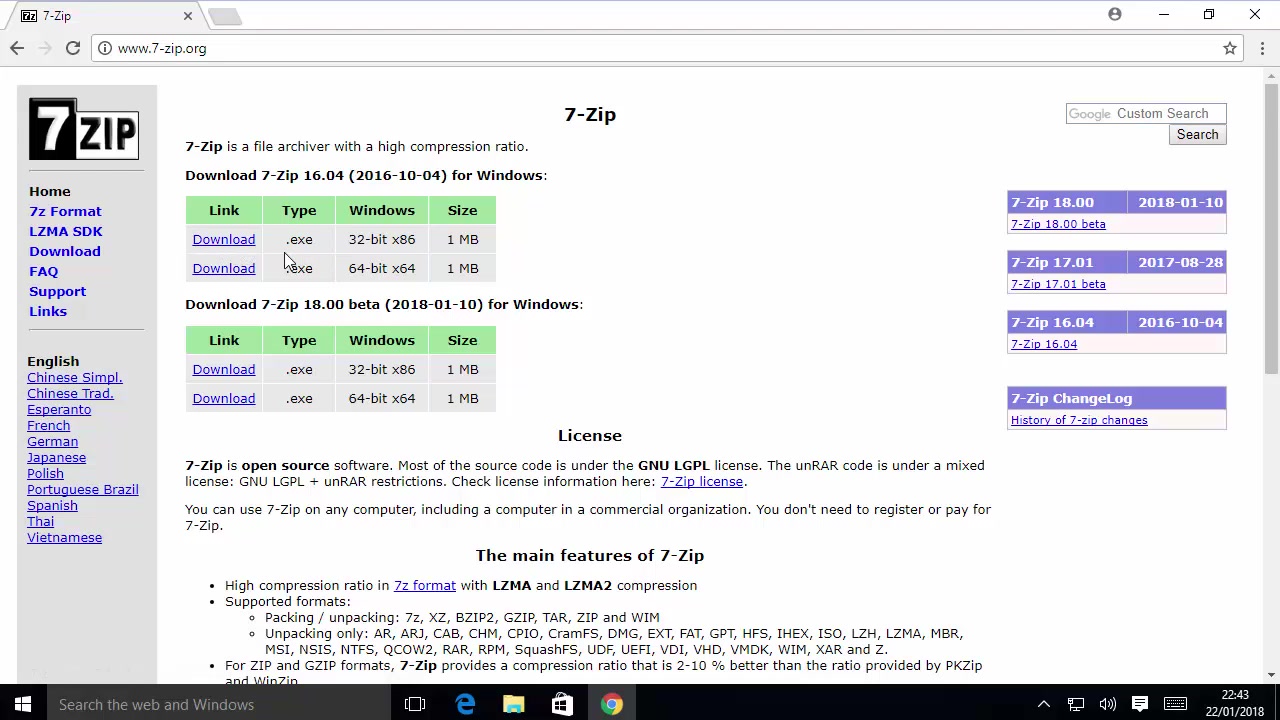Open the Action Center notifications icon
The width and height of the screenshot is (1280, 720).
(x=1139, y=704)
